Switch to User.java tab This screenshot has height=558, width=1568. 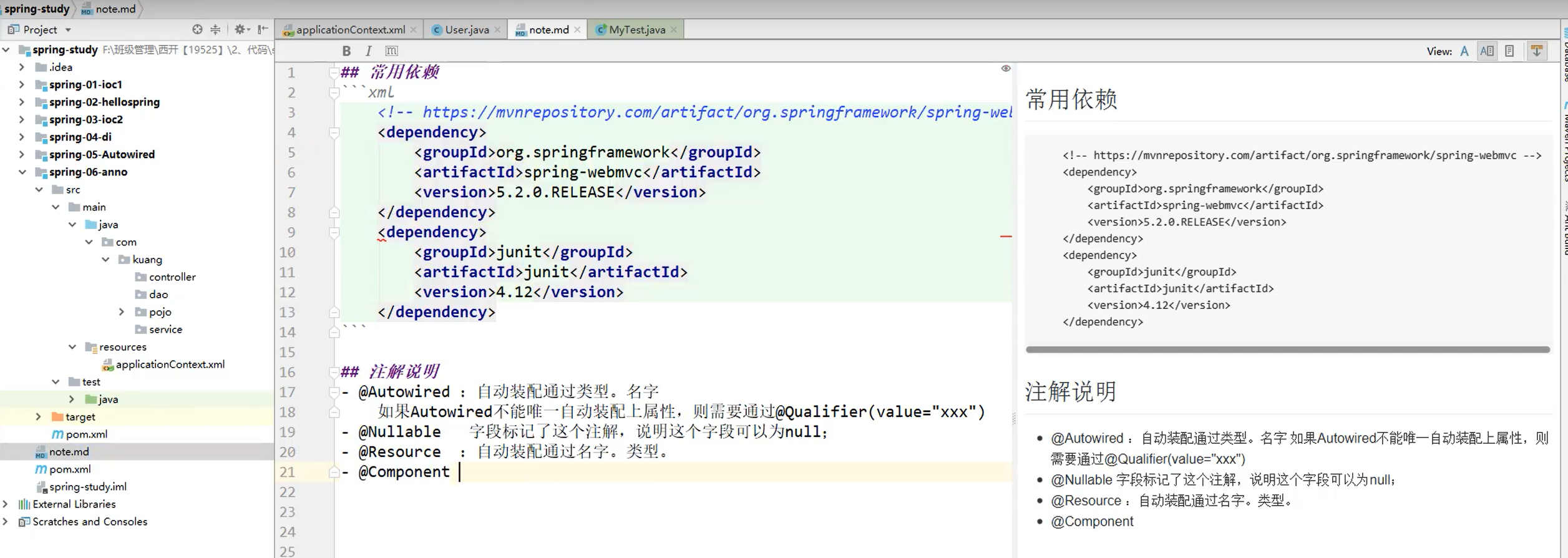coord(467,30)
